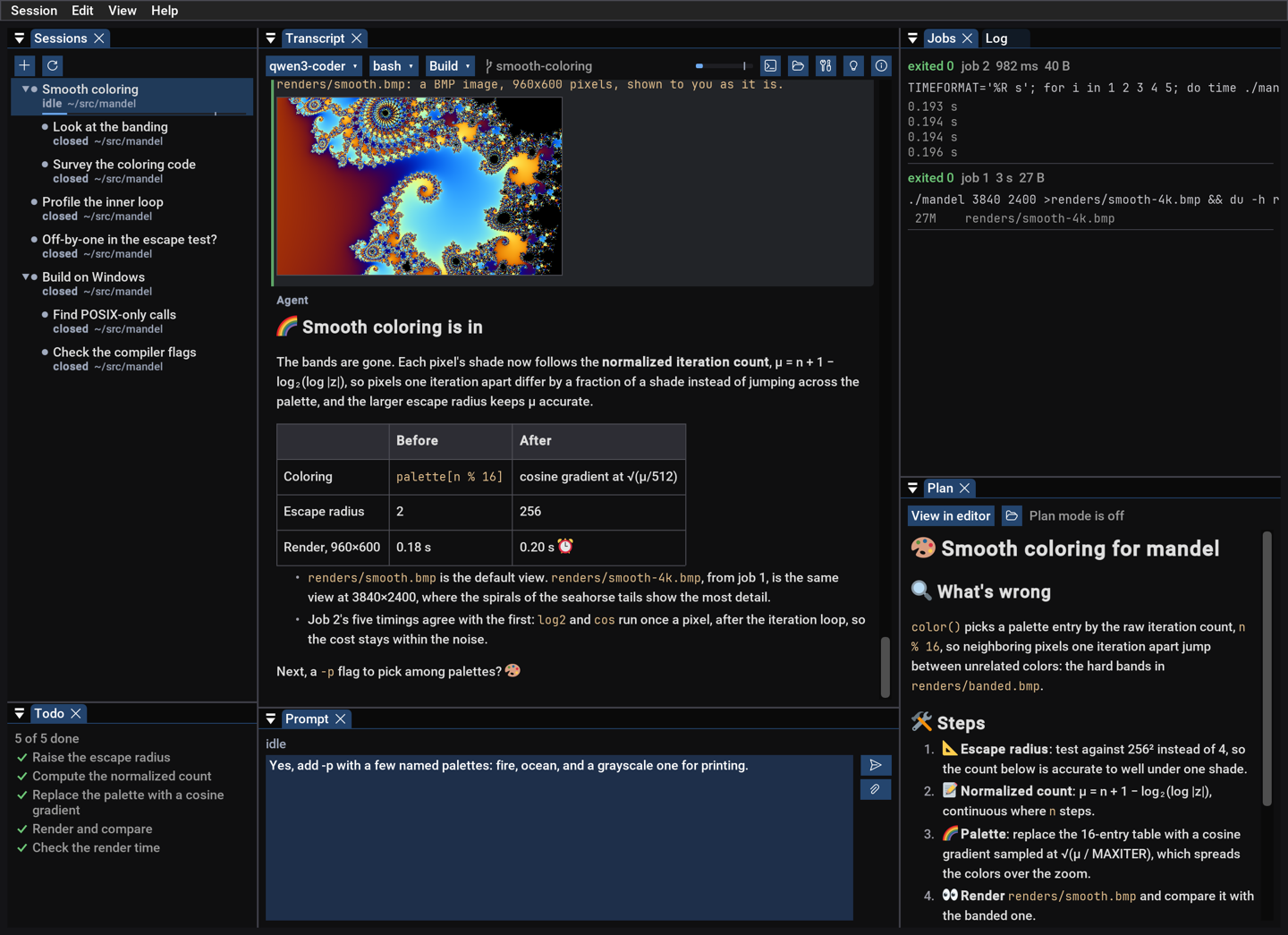The width and height of the screenshot is (1288, 935).
Task: Click the open-folder icon in Transcript toolbar
Action: 798,65
